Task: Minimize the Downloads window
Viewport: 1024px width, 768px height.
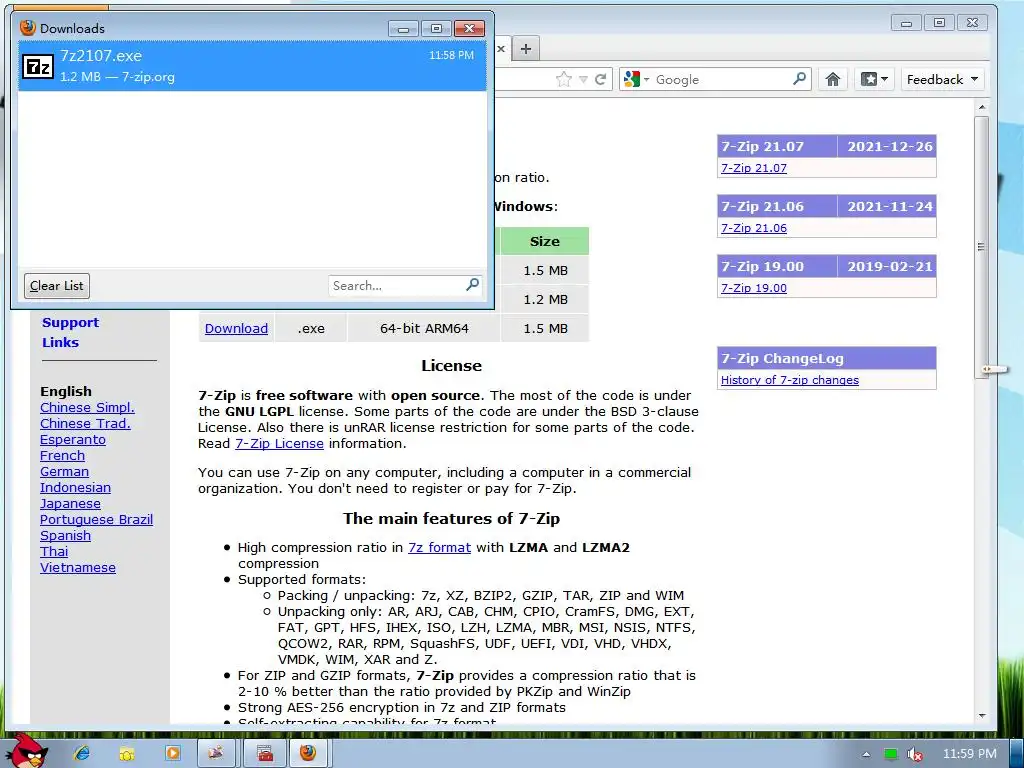Action: [403, 29]
